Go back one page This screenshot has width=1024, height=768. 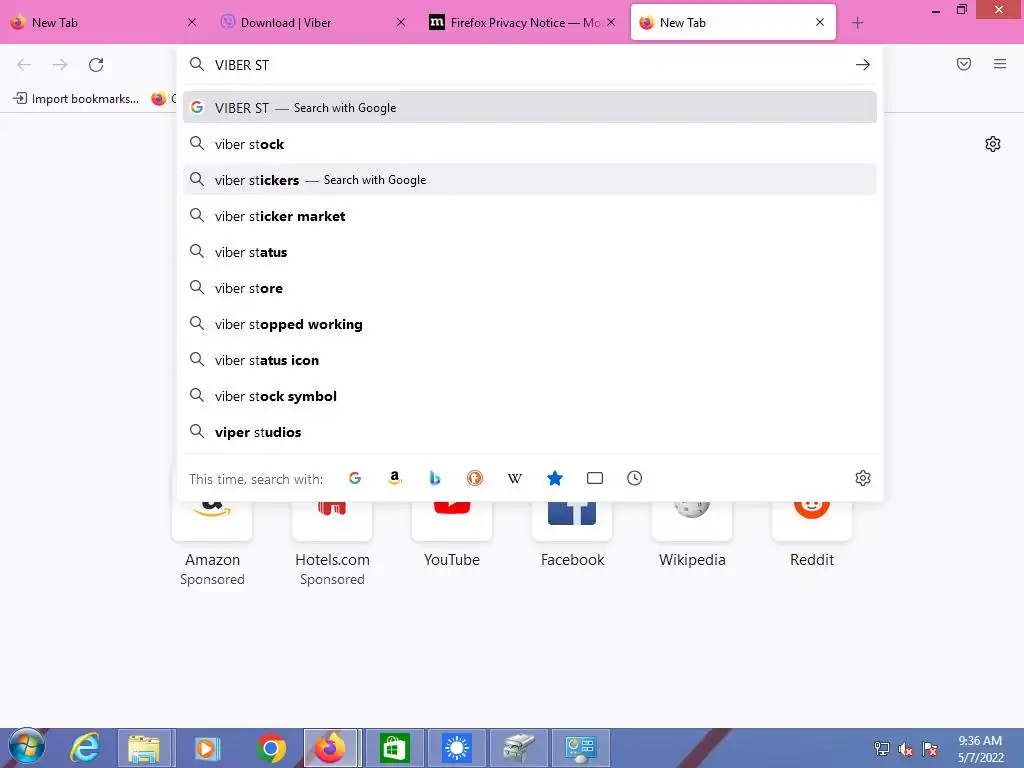[24, 65]
